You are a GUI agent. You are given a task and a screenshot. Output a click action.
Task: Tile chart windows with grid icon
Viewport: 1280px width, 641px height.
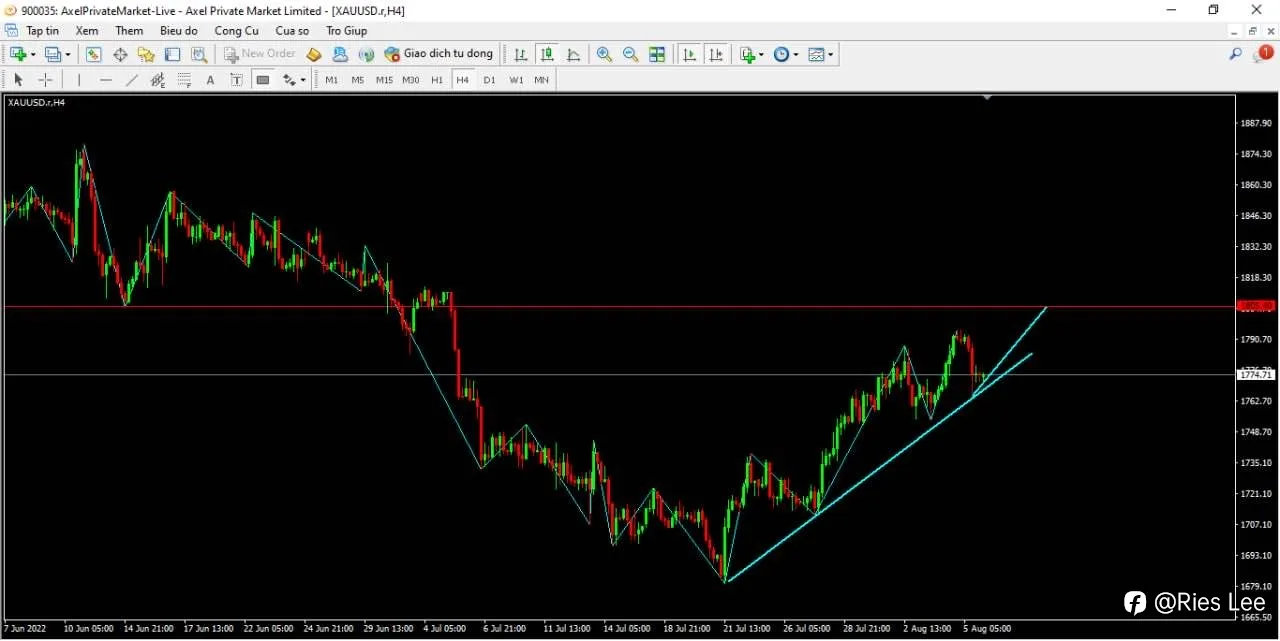click(x=657, y=54)
